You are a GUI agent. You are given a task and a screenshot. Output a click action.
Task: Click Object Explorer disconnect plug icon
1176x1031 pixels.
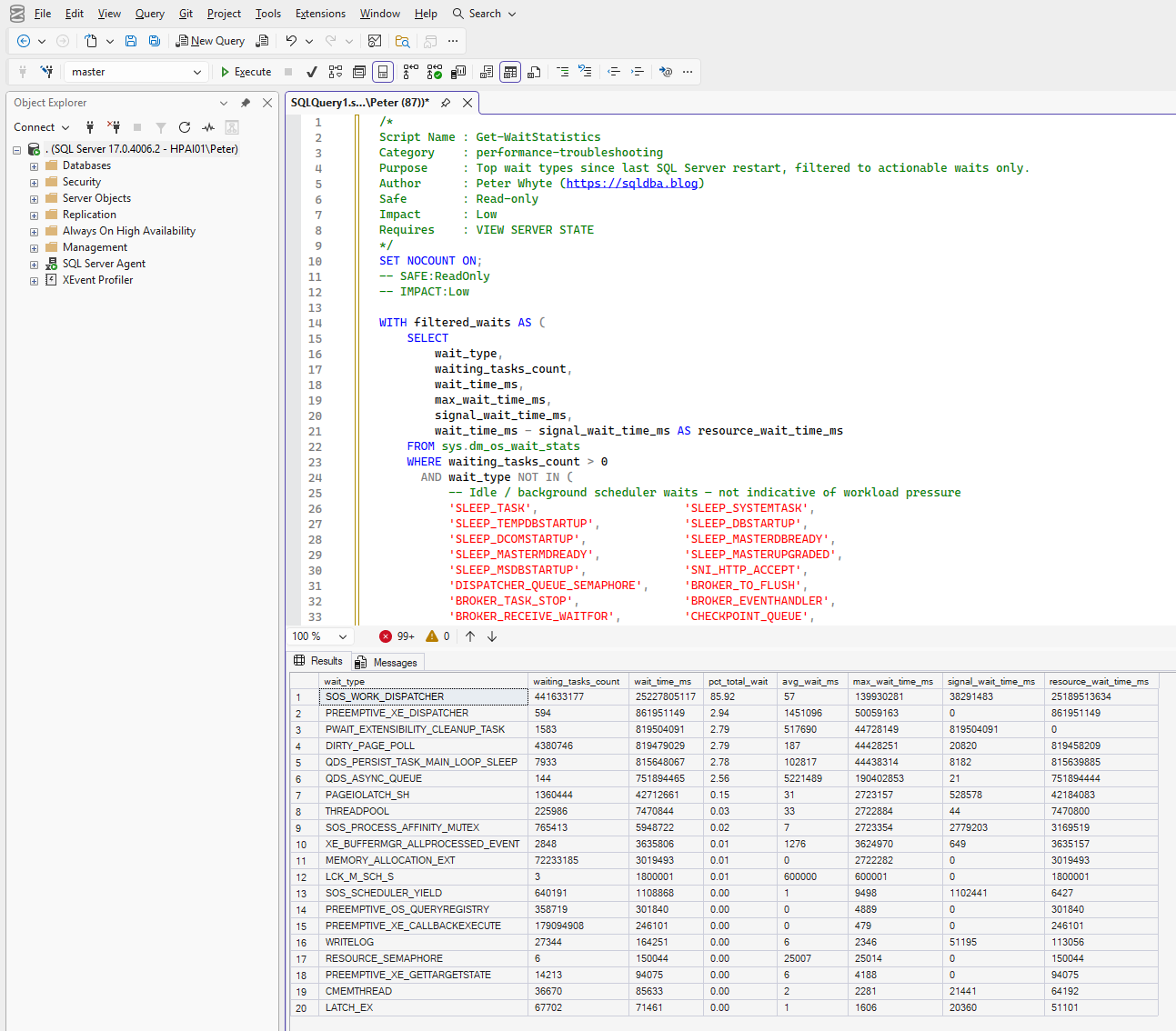(x=114, y=127)
